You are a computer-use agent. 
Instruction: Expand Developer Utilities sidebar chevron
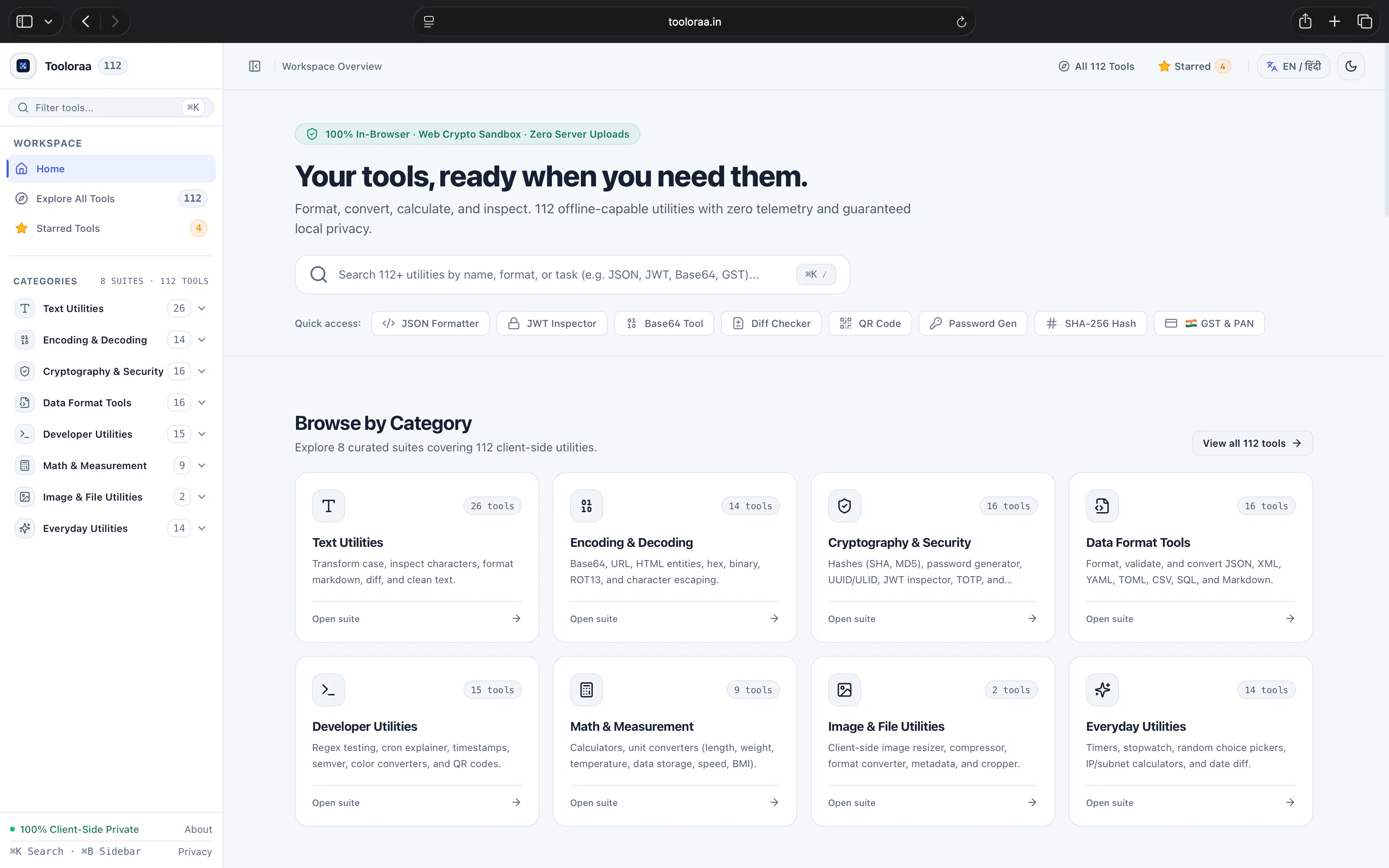point(202,434)
